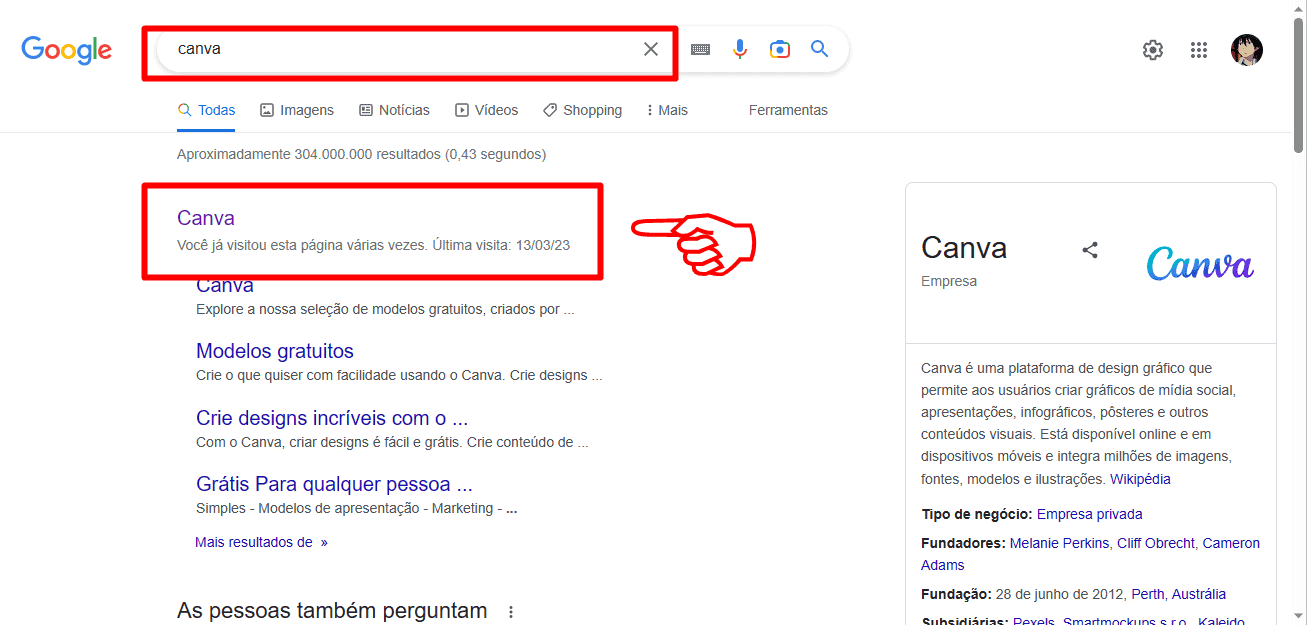This screenshot has height=625, width=1307.
Task: Open the on-screen keyboard icon
Action: [x=700, y=49]
